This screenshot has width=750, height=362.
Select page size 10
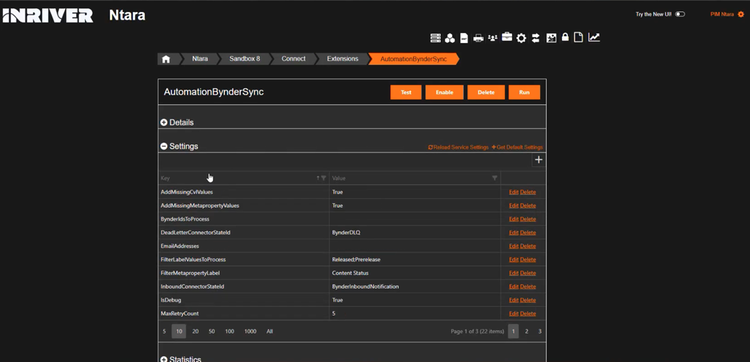pyautogui.click(x=179, y=331)
